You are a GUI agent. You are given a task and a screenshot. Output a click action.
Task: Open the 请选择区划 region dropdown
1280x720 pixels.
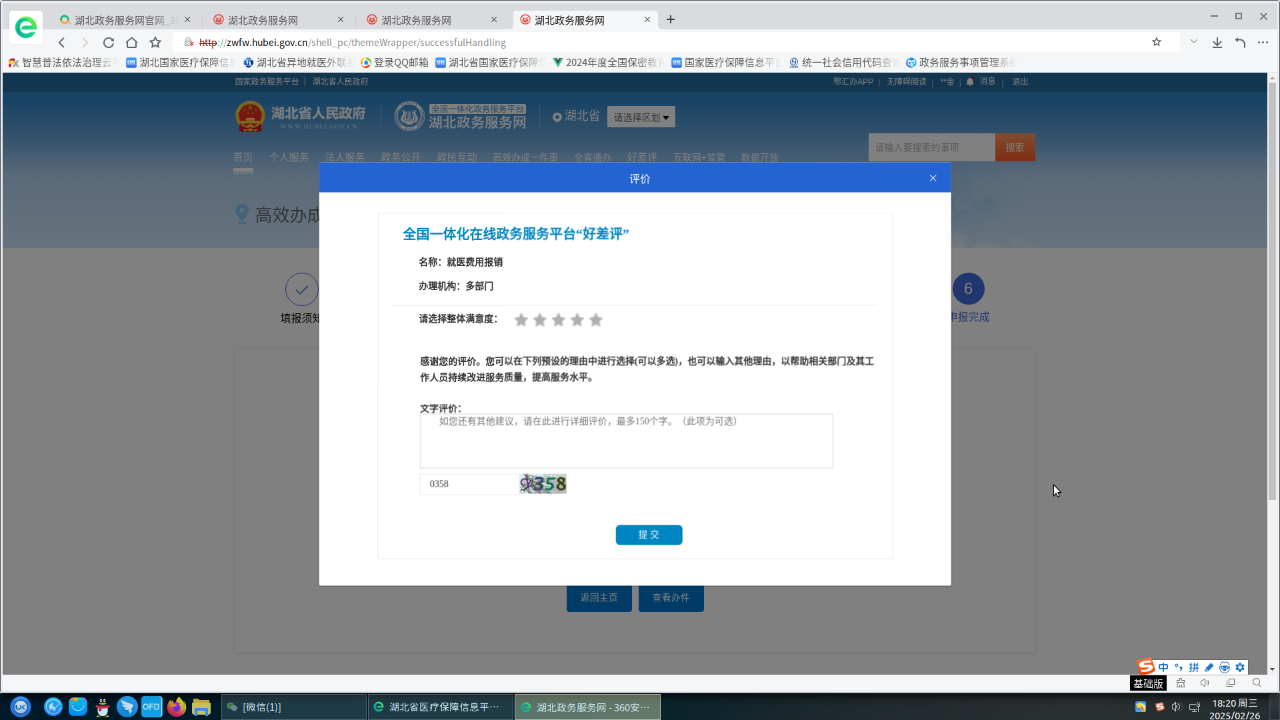[x=641, y=117]
